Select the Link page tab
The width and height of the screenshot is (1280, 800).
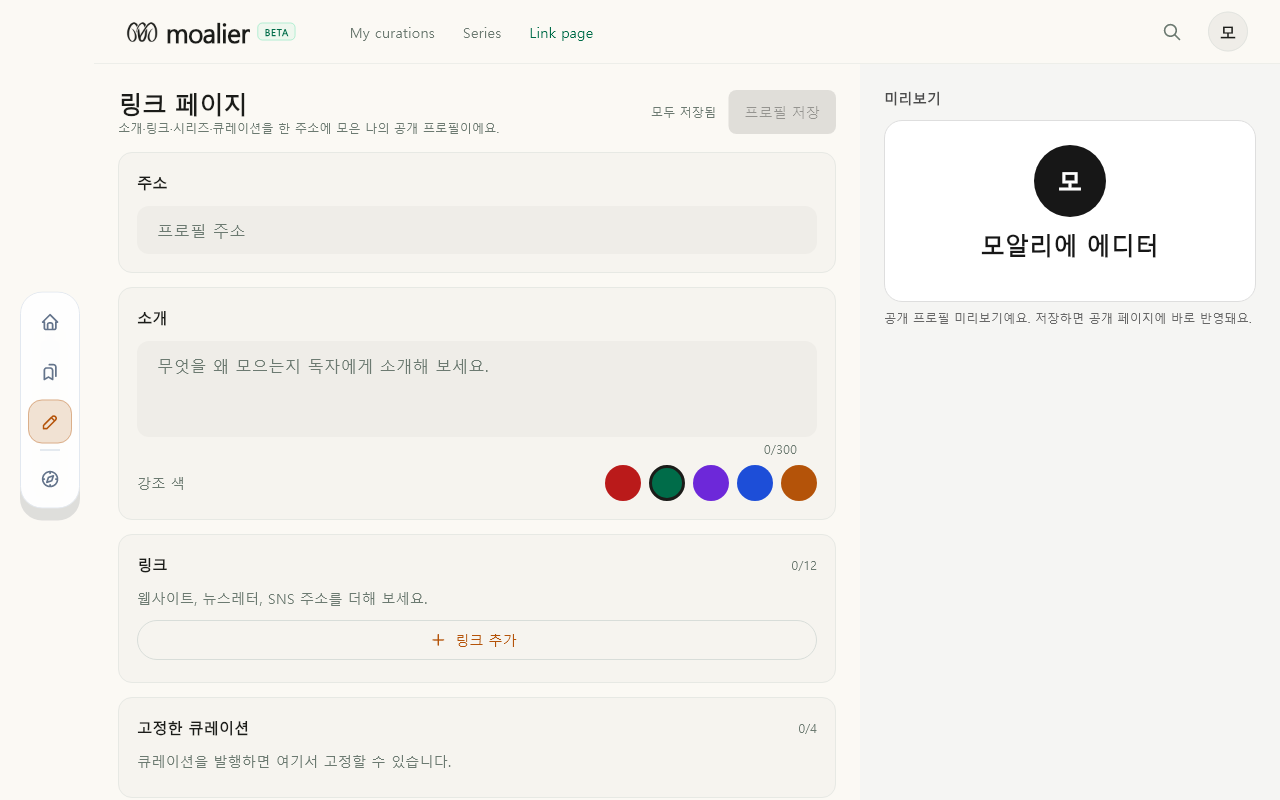click(561, 33)
